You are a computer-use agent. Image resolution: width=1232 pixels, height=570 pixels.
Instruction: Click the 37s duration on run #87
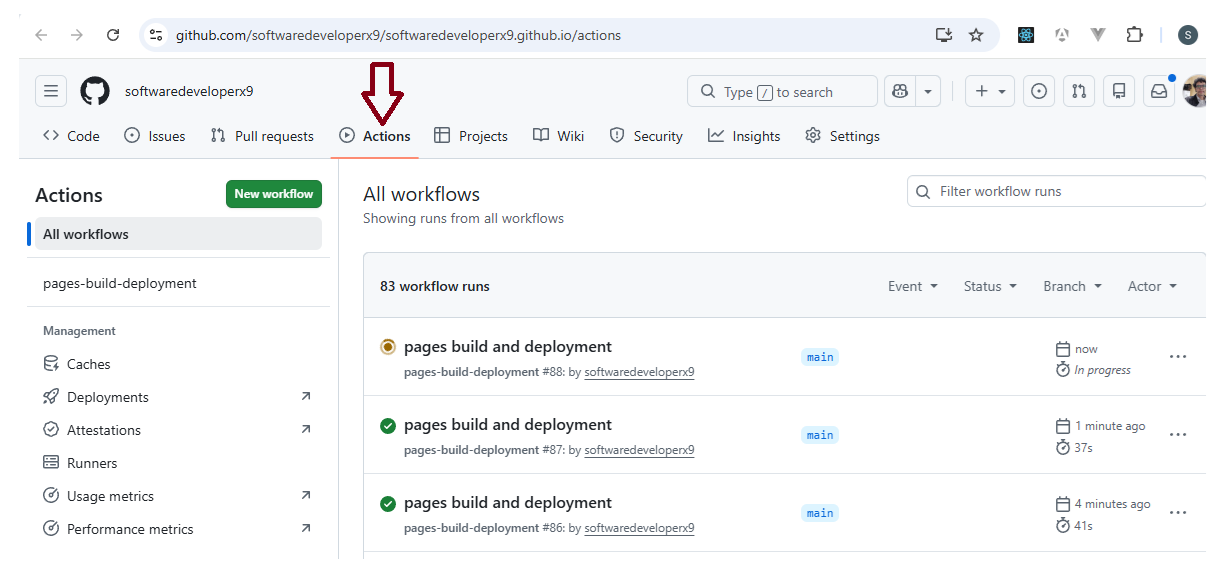(x=1083, y=448)
